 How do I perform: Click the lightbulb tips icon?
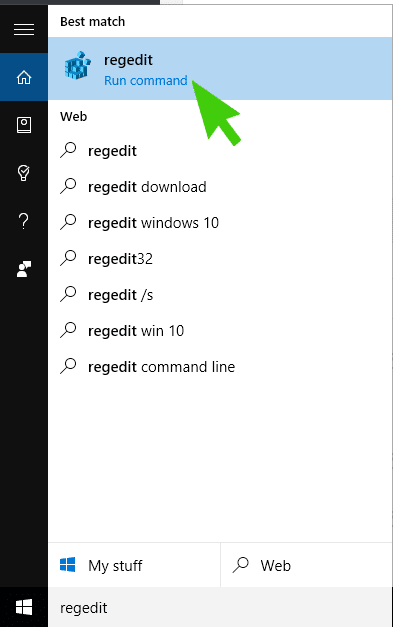coord(24,173)
